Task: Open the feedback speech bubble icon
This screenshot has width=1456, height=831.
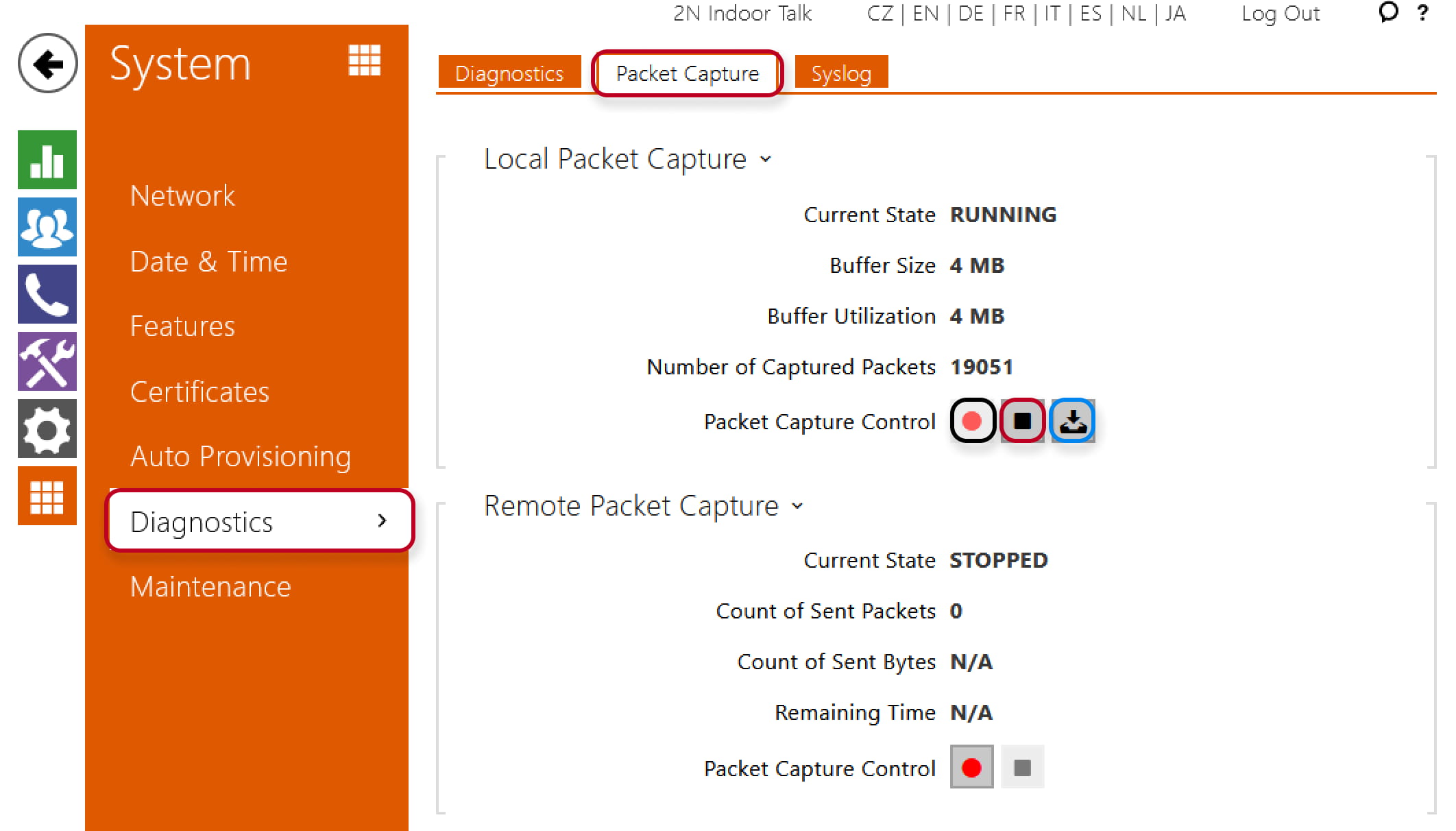Action: tap(1389, 12)
